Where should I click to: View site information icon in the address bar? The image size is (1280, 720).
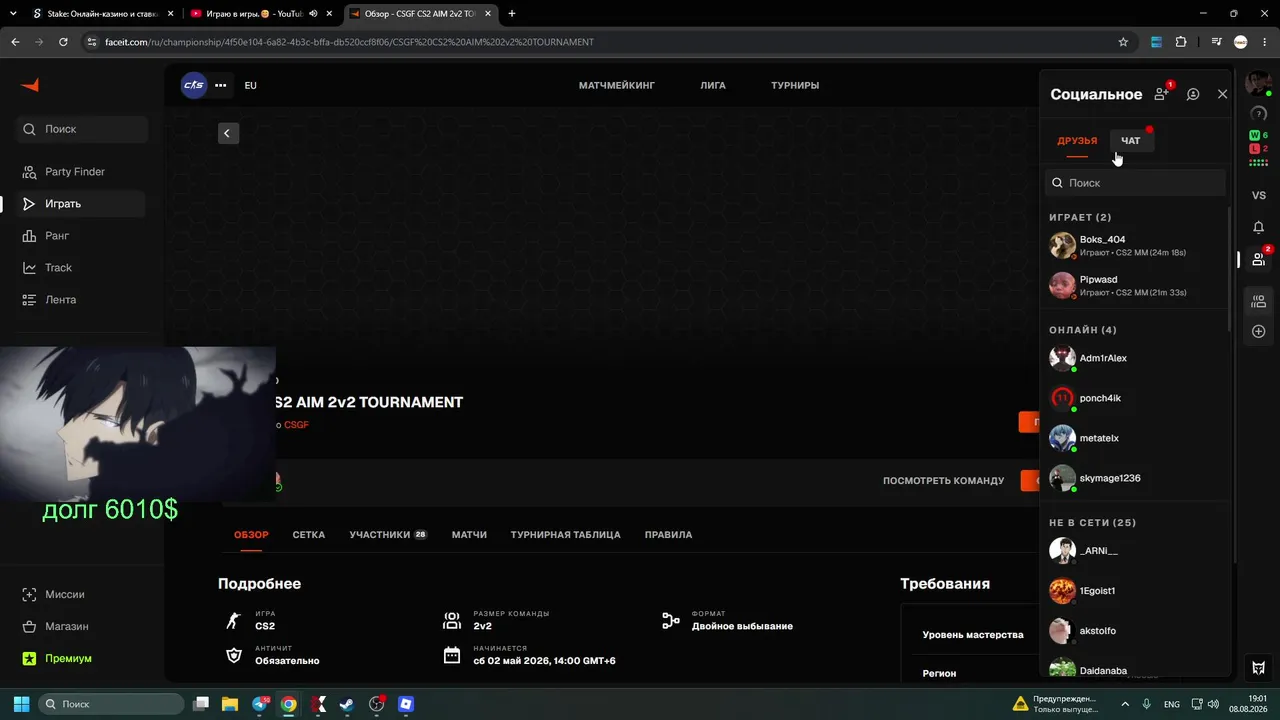(x=92, y=42)
